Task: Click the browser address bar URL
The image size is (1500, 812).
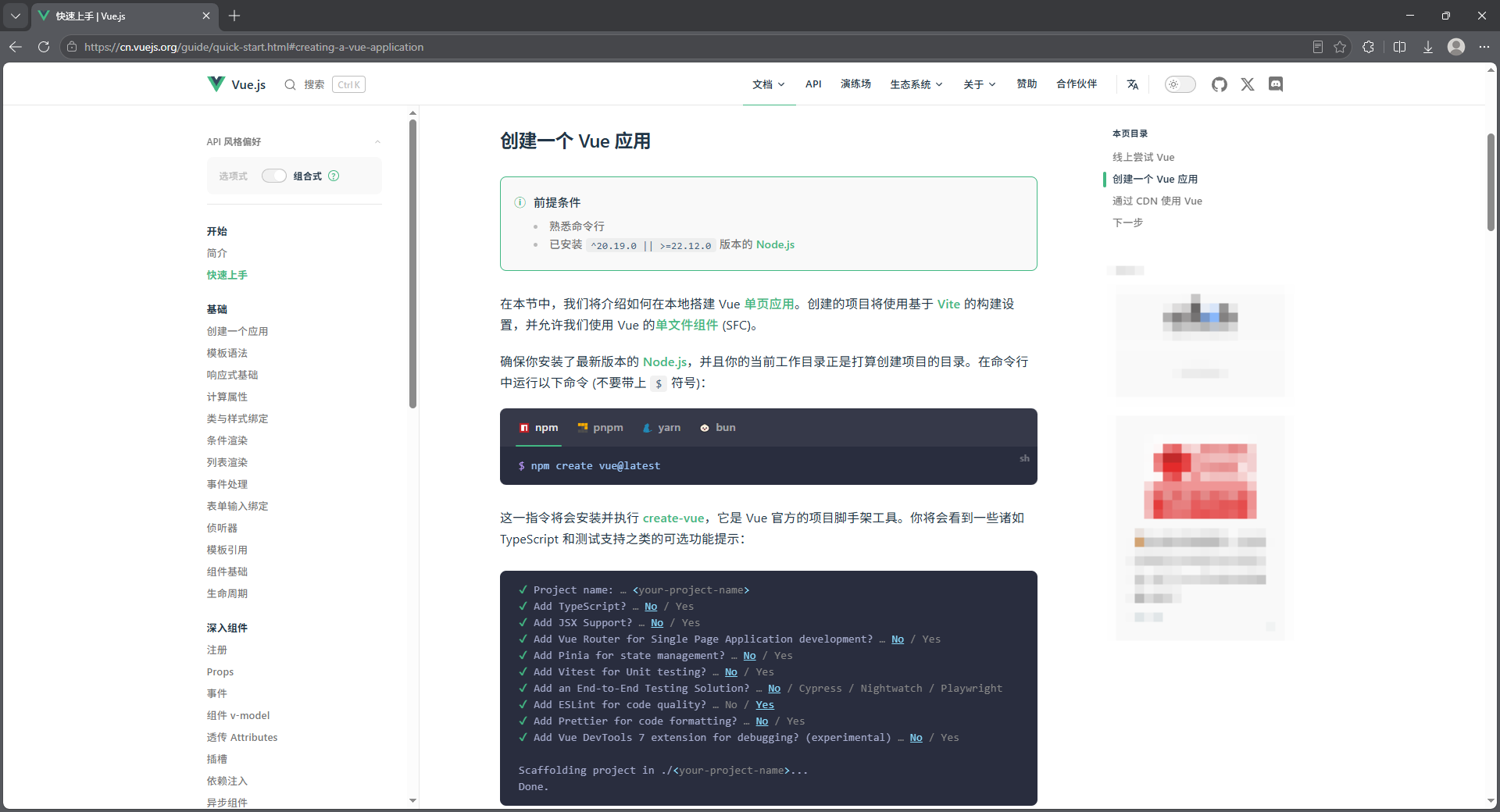Action: coord(254,47)
